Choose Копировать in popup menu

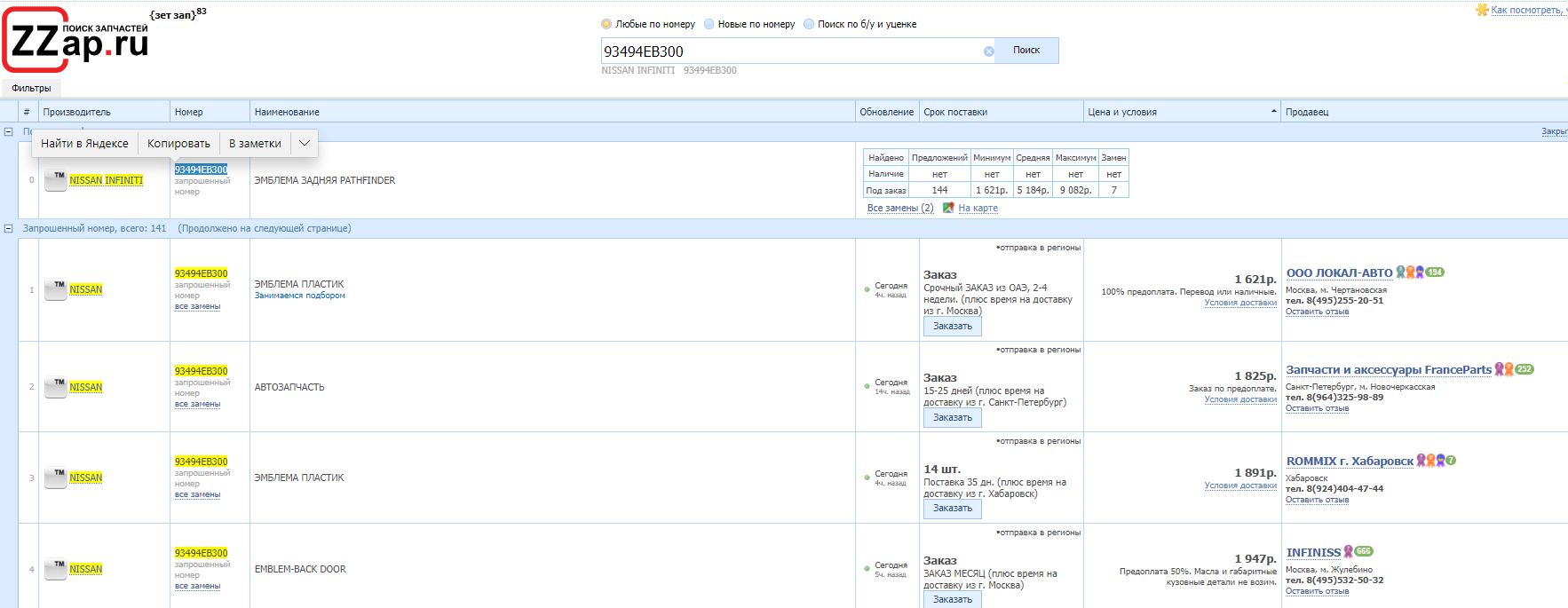pyautogui.click(x=178, y=143)
